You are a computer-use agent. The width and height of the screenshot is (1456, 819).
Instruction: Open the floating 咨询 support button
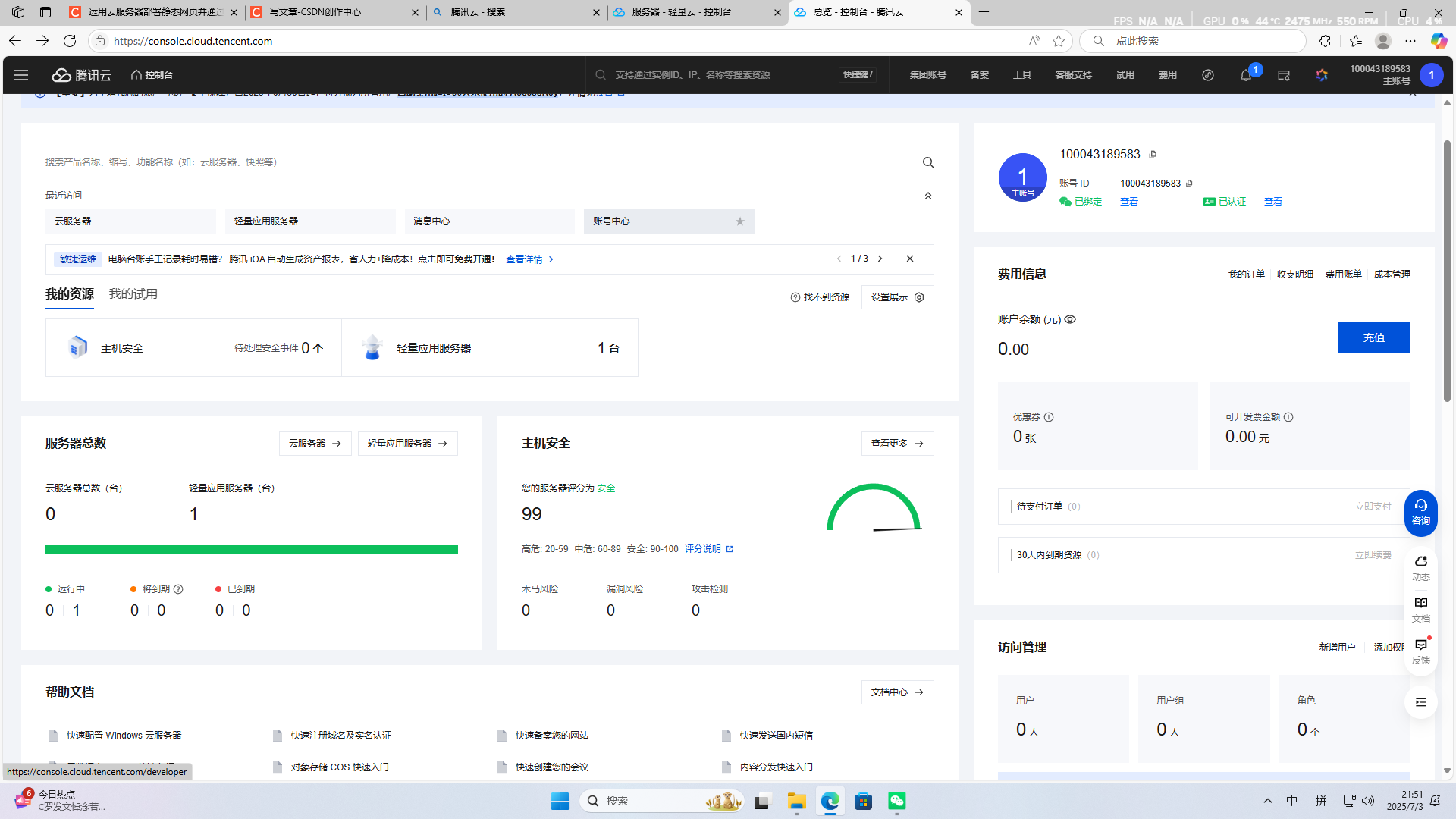click(x=1420, y=513)
